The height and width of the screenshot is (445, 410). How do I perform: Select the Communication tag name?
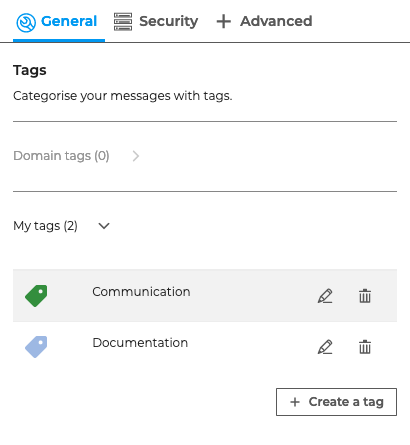(141, 292)
